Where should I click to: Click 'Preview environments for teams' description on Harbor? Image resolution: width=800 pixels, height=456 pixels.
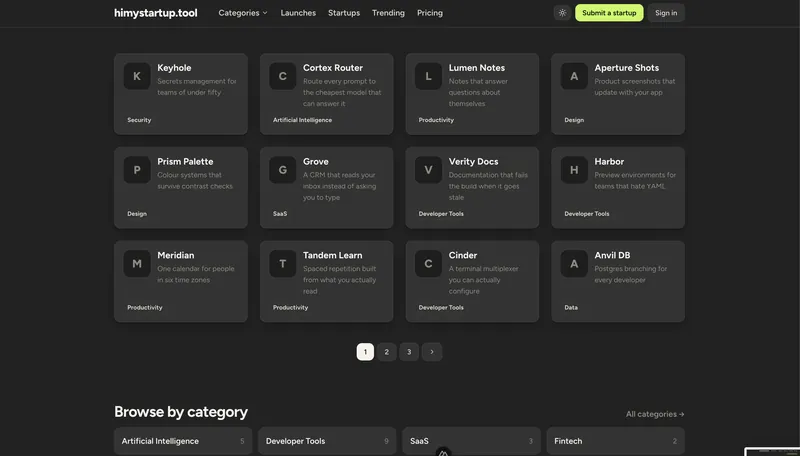[x=635, y=181]
